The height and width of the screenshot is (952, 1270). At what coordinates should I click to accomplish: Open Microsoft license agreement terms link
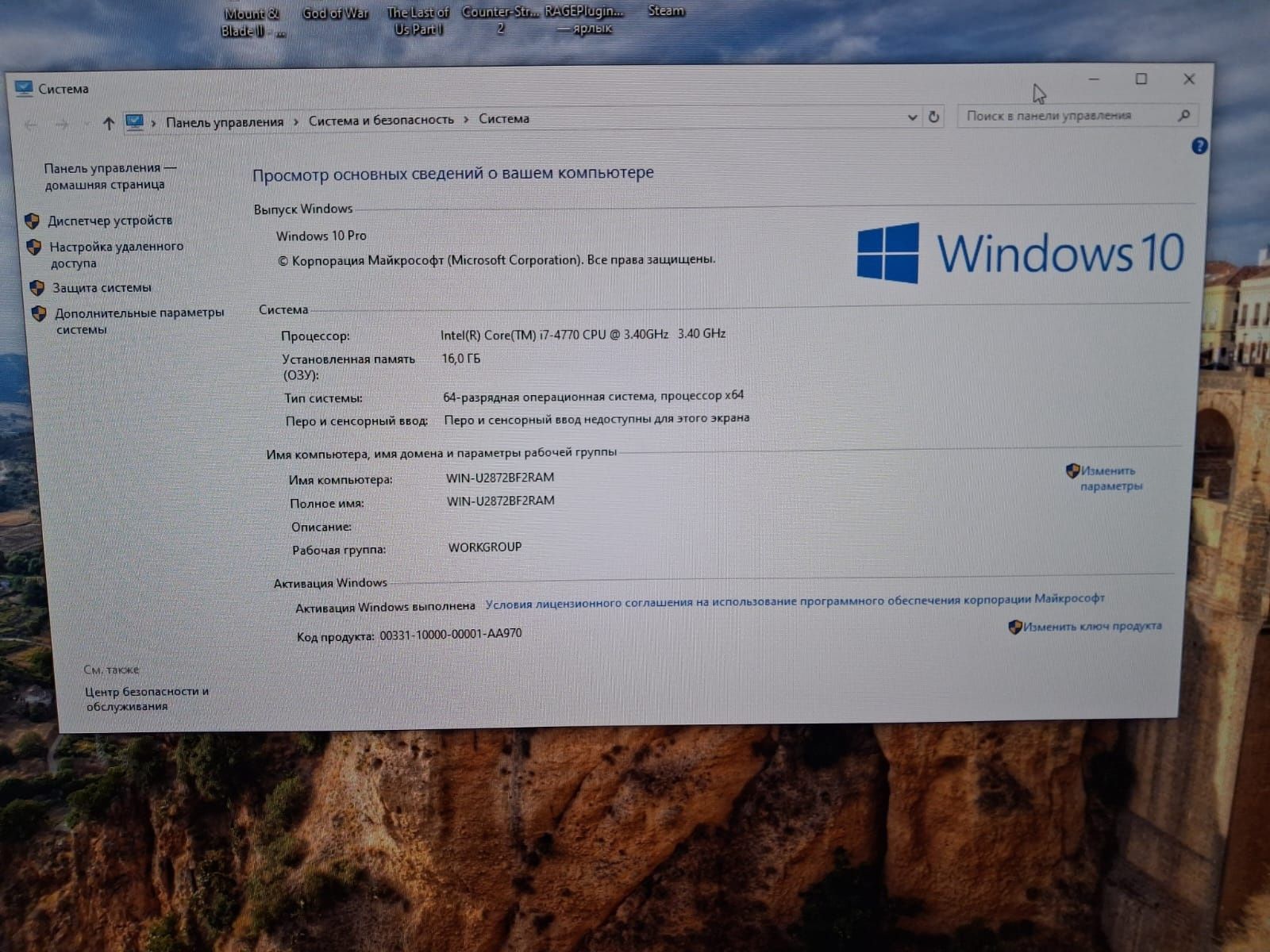[795, 601]
